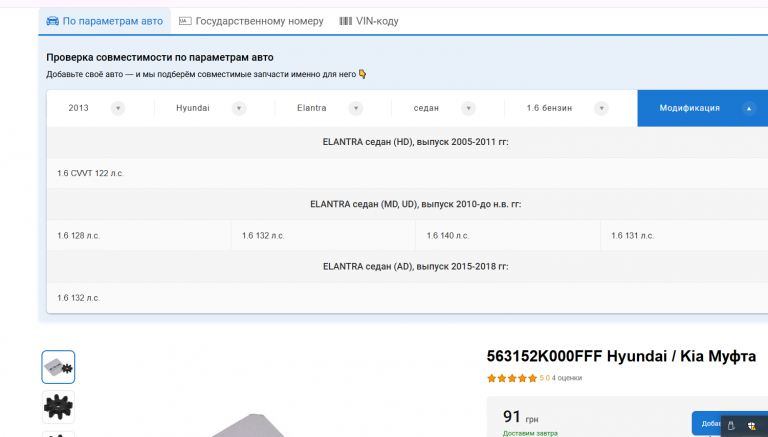The image size is (768, 437).
Task: Click the five-star rating icons
Action: click(x=512, y=378)
